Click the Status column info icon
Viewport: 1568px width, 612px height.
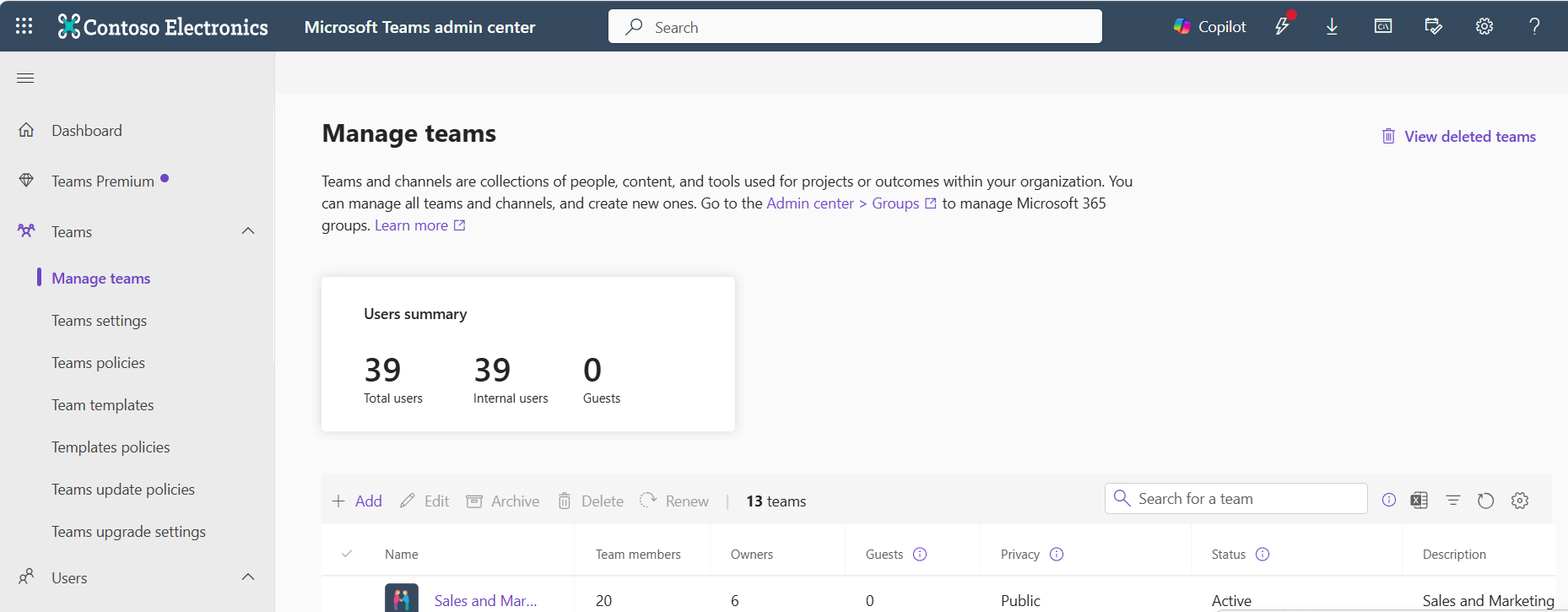coord(1263,554)
